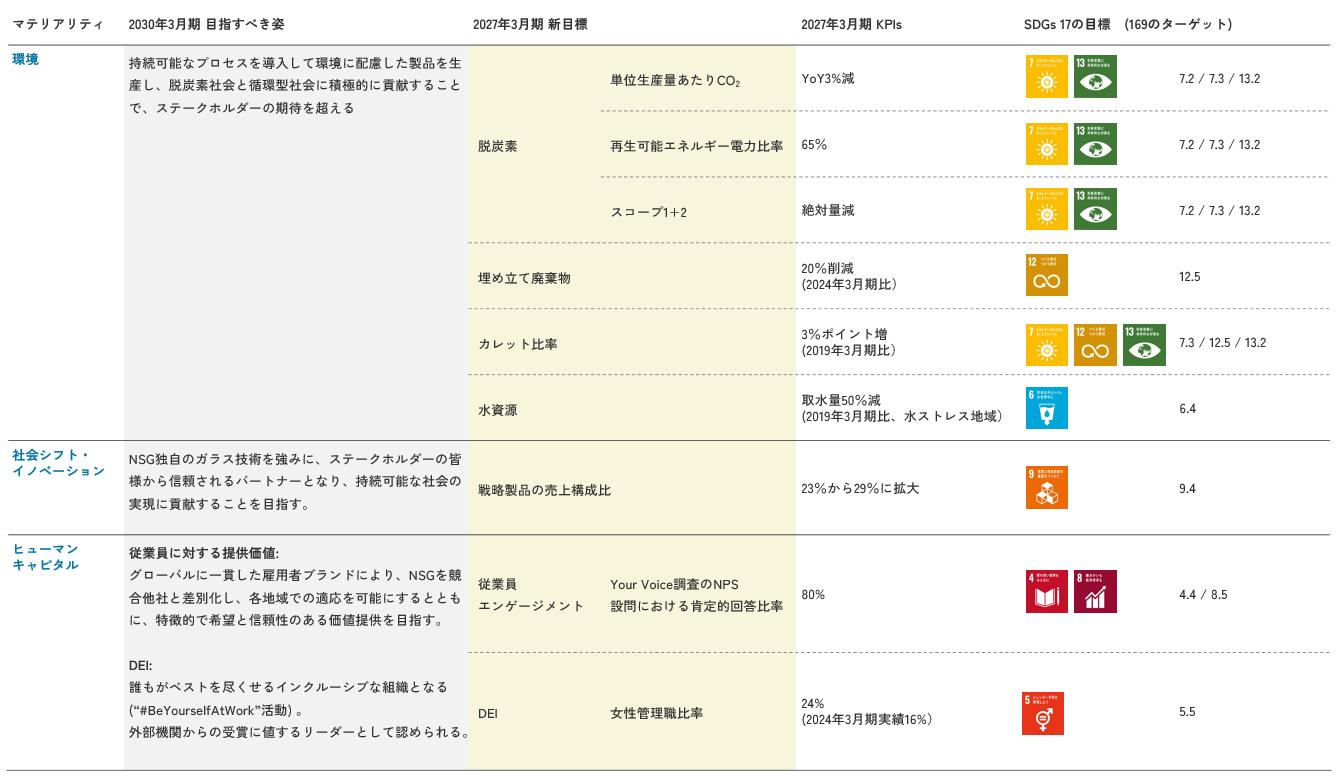
Task: Click the マテリアリティ column header
Action: (58, 24)
